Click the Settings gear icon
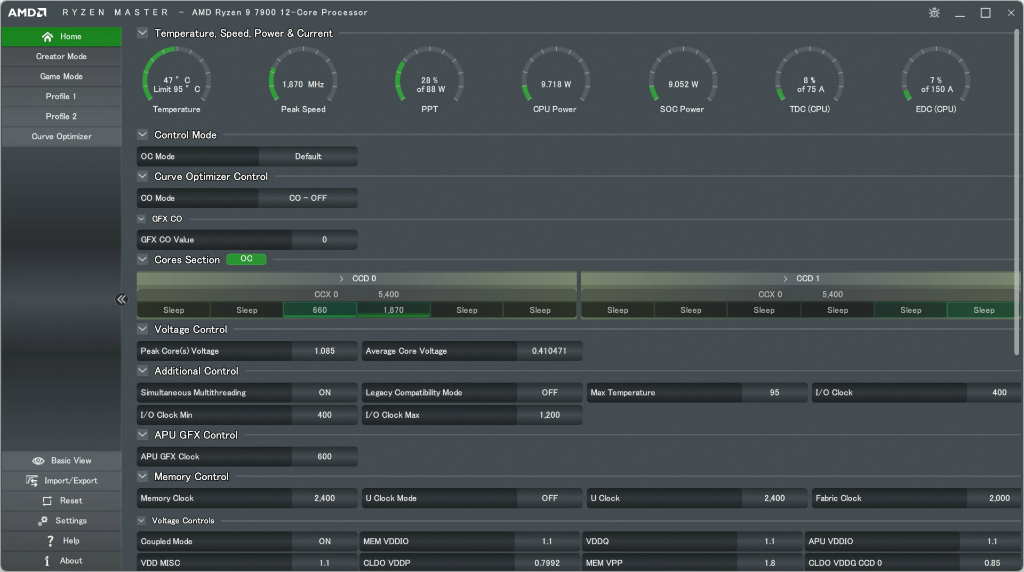The width and height of the screenshot is (1024, 572). [43, 520]
